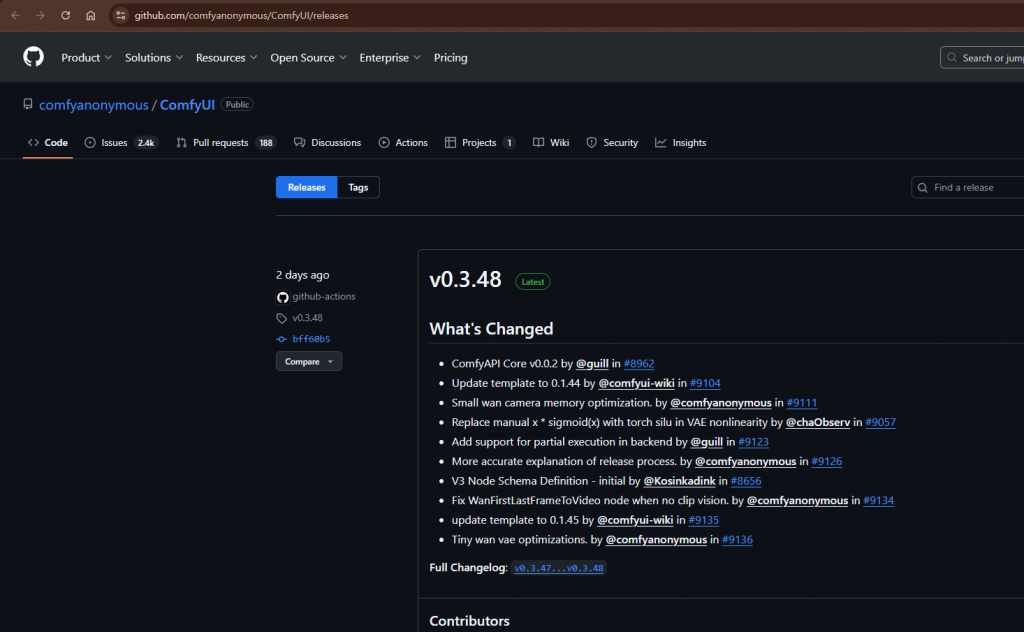
Task: Click the commit icon beside bff60b5
Action: coord(281,339)
